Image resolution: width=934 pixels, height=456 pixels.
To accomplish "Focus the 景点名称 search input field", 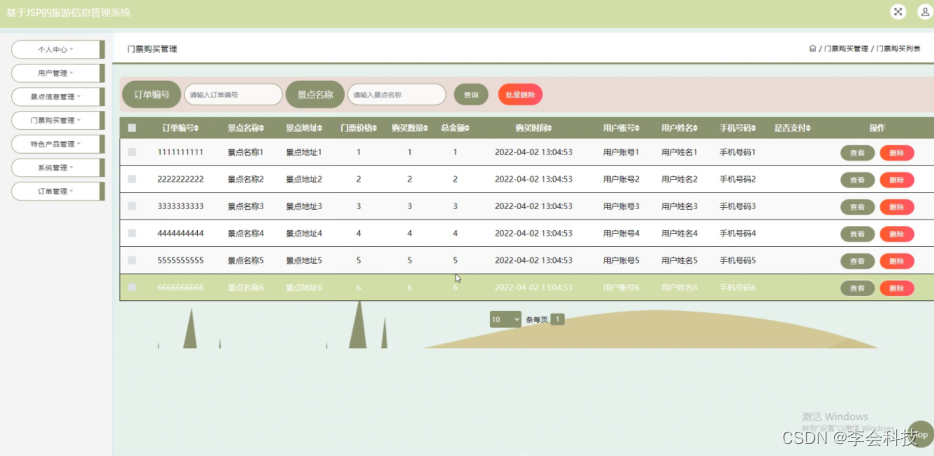I will 397,95.
